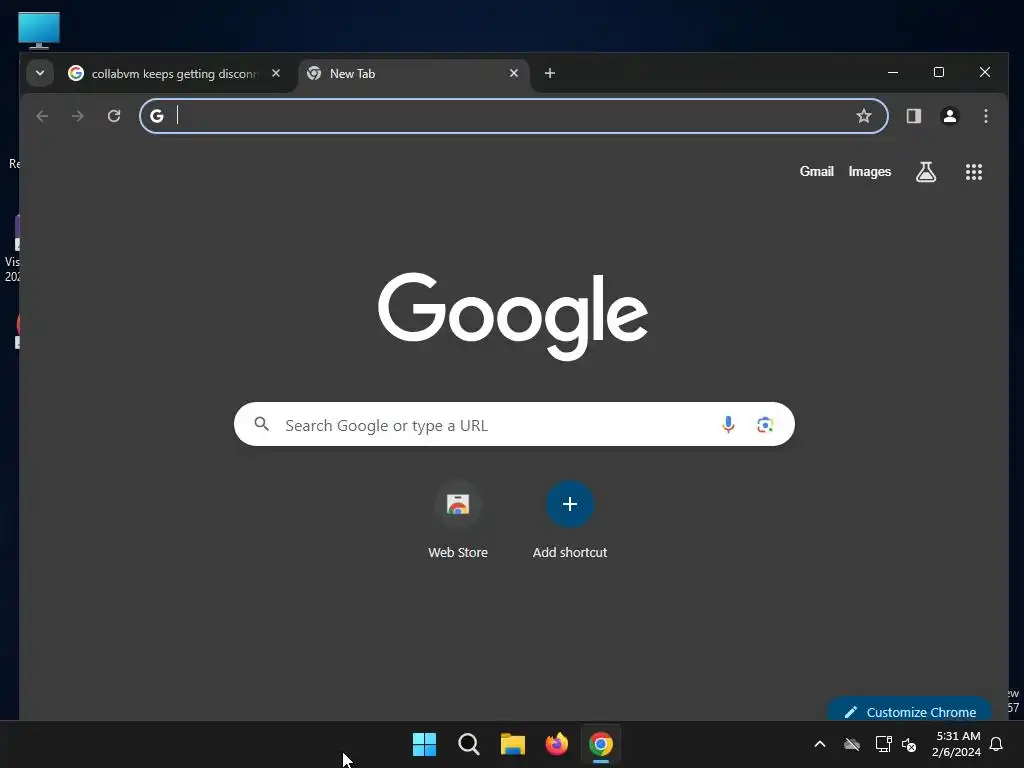Click the Chrome back arrow
The height and width of the screenshot is (768, 1024).
click(42, 116)
